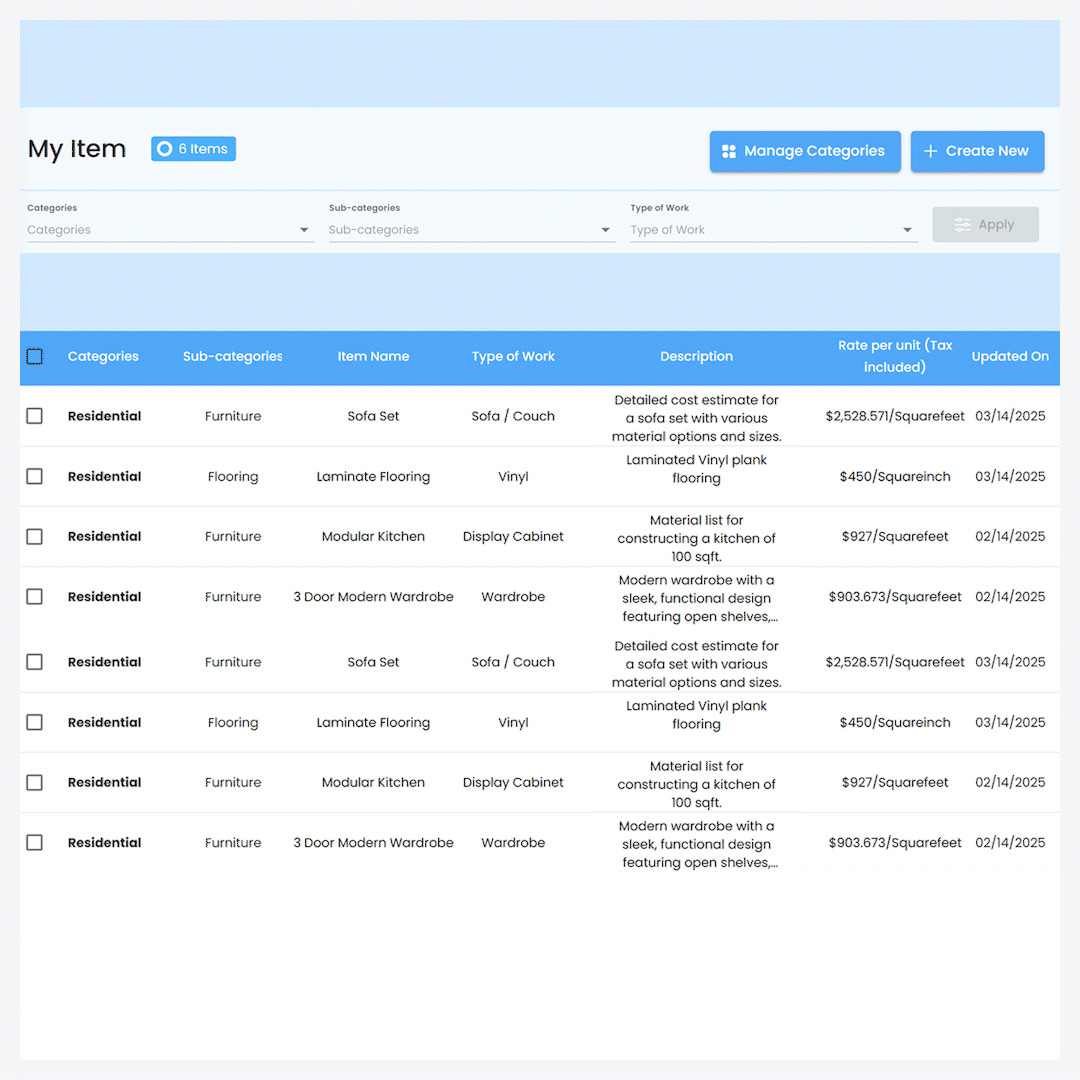
Task: Click the Sub-categories column header
Action: [232, 357]
